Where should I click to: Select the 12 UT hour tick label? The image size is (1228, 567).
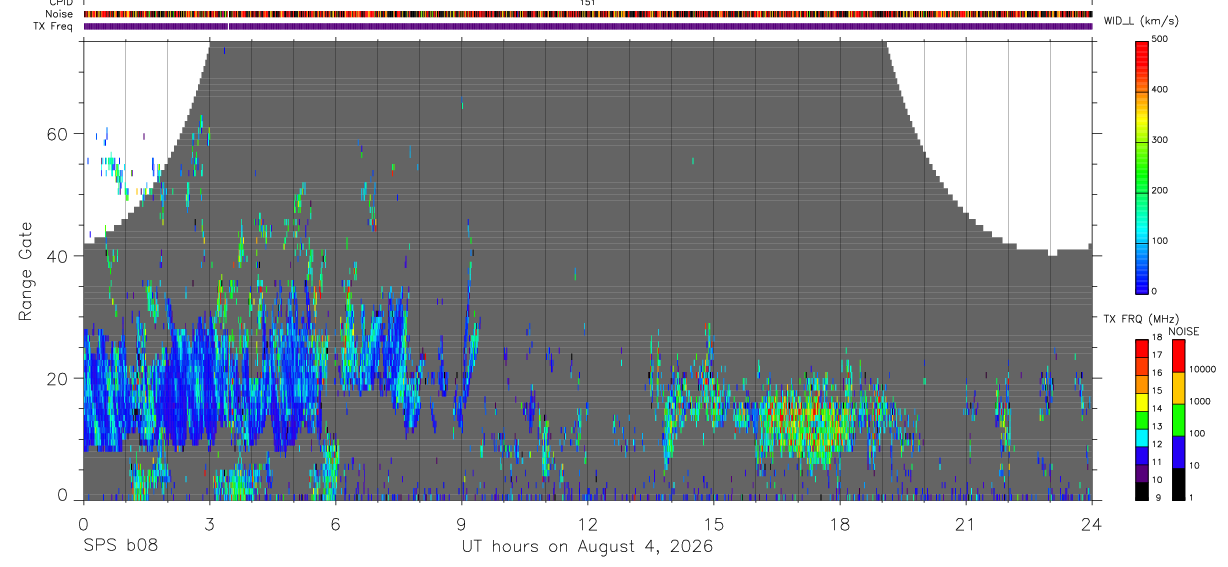(x=587, y=523)
